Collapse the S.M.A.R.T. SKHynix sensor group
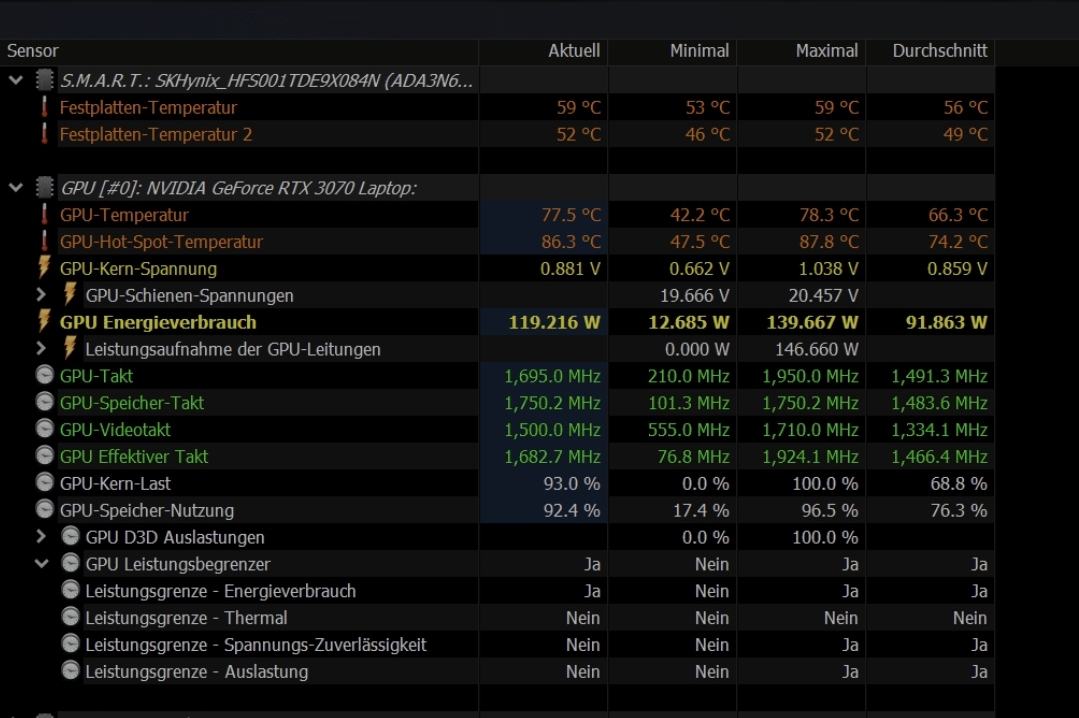 pos(16,80)
